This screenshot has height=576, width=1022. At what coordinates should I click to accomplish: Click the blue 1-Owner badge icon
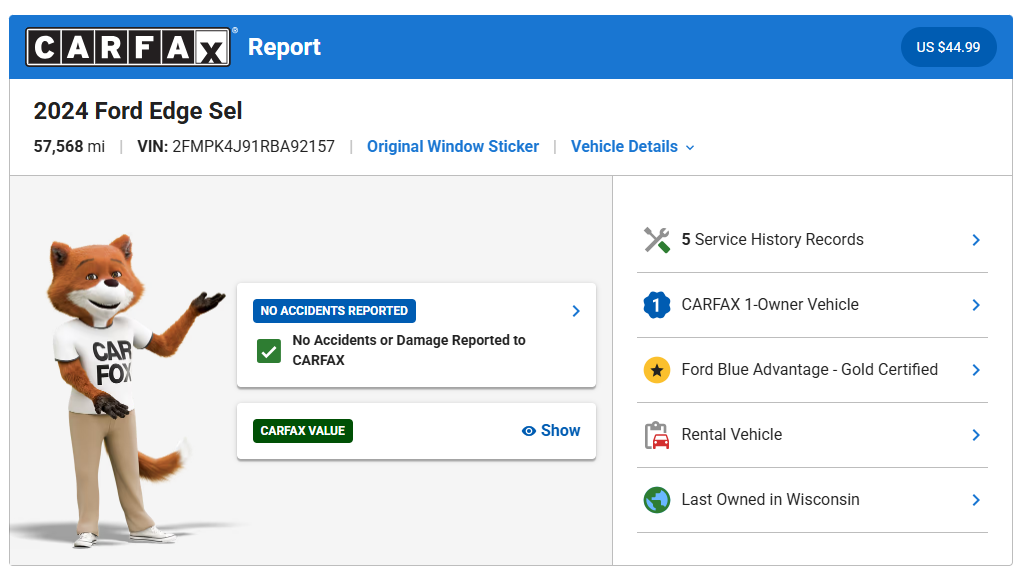[657, 305]
